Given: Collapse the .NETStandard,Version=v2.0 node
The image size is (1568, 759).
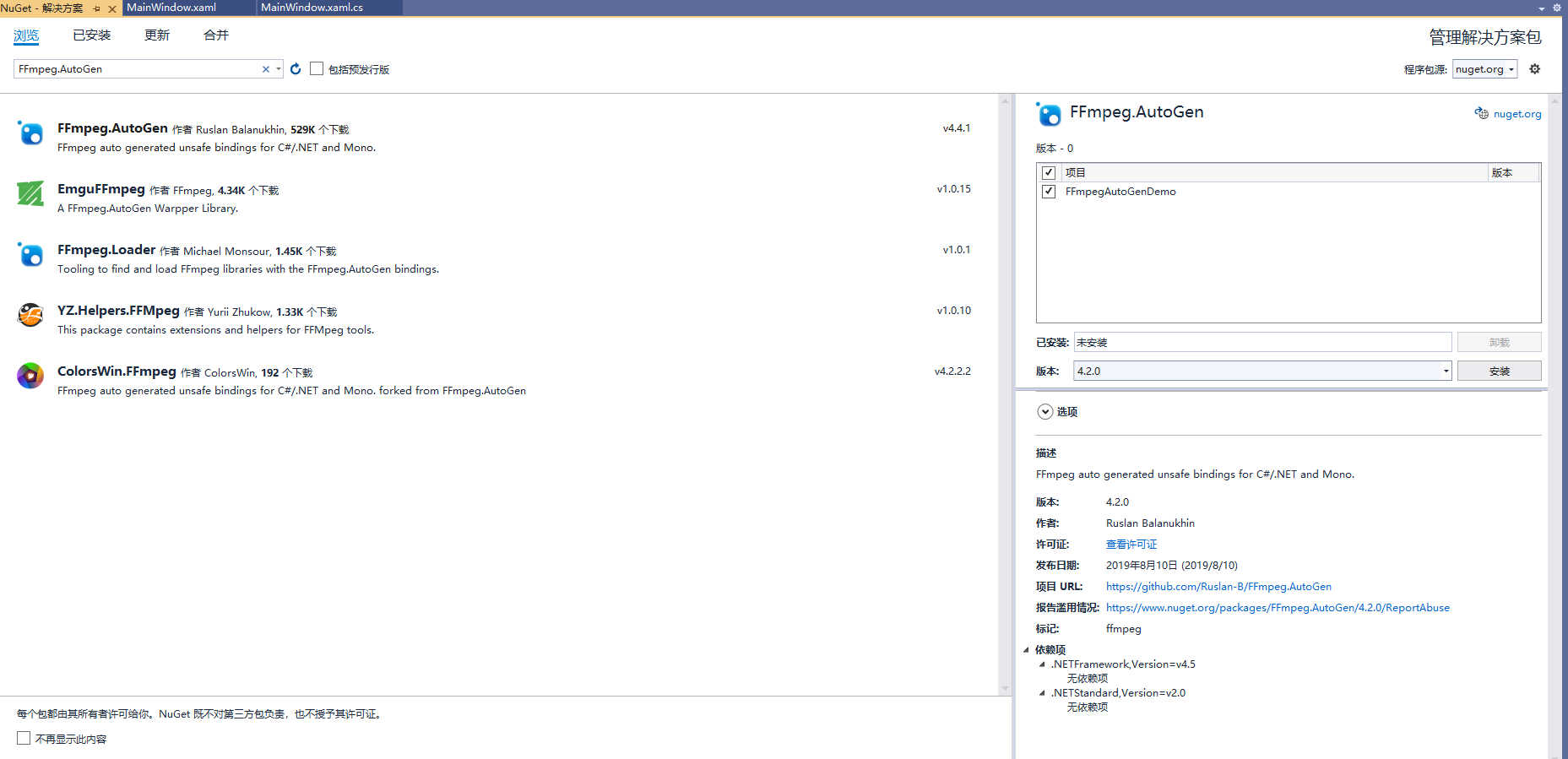Looking at the screenshot, I should pyautogui.click(x=1043, y=693).
